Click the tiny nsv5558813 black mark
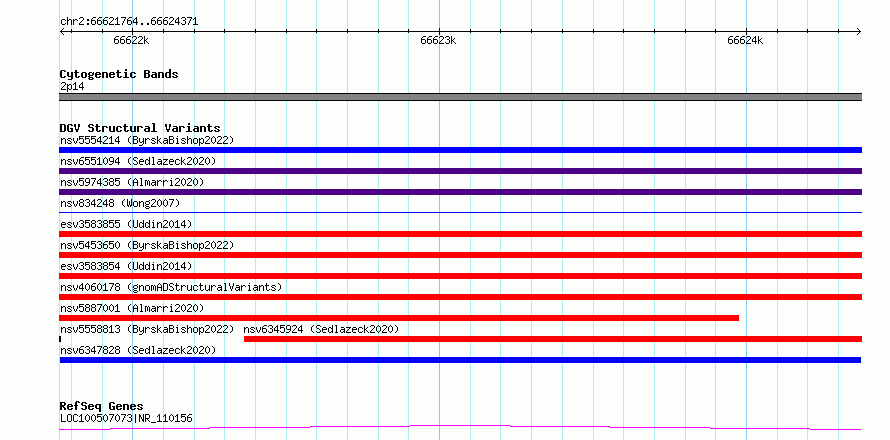890x440 pixels. click(x=60, y=339)
